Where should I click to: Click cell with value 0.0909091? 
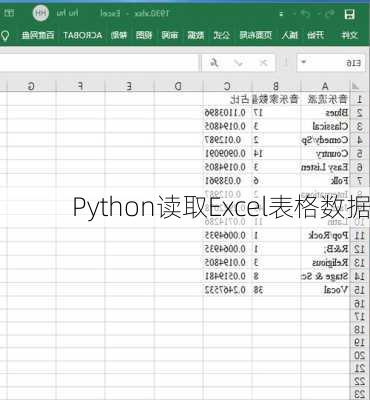click(x=227, y=154)
